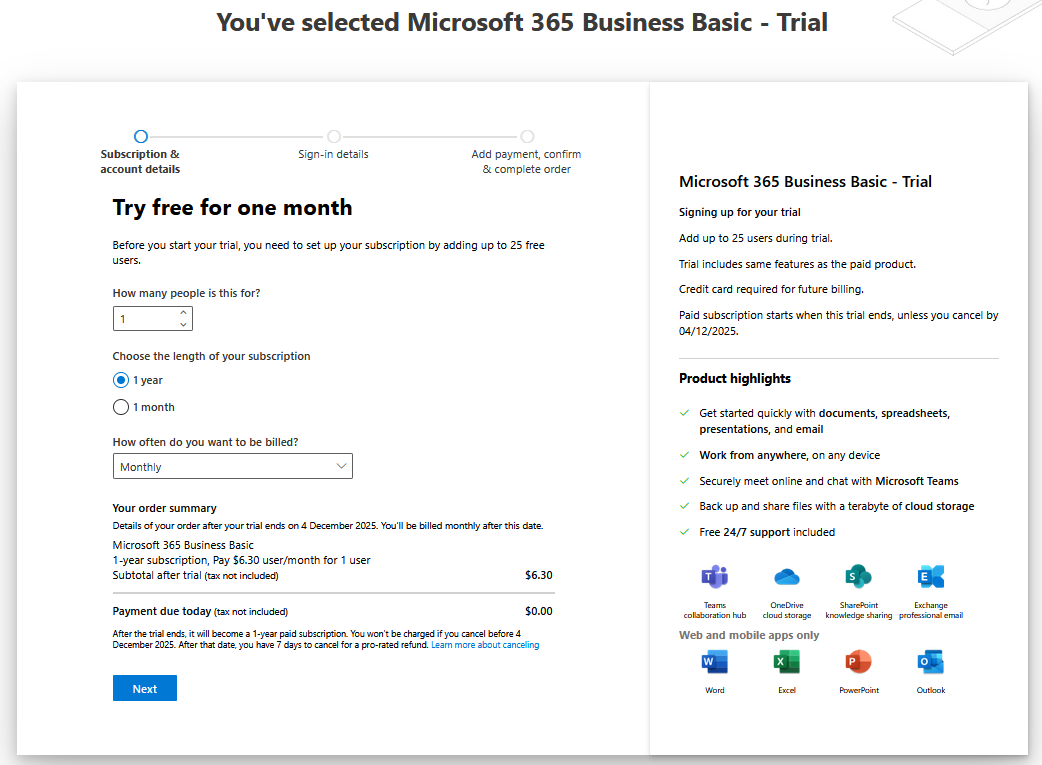1042x765 pixels.
Task: Click the Teams collaboration hub icon
Action: point(714,577)
